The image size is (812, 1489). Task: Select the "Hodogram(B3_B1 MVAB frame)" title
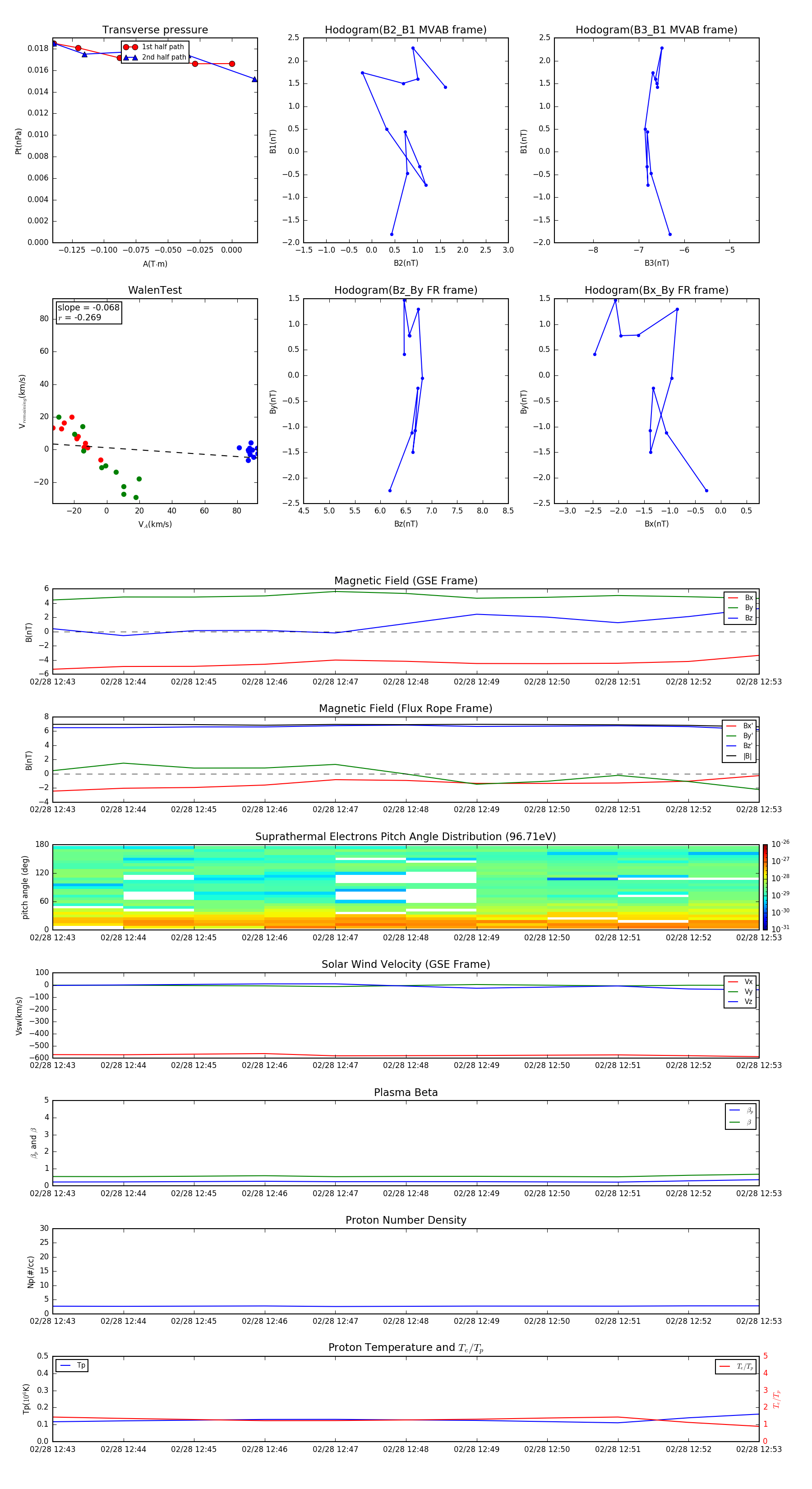[656, 30]
